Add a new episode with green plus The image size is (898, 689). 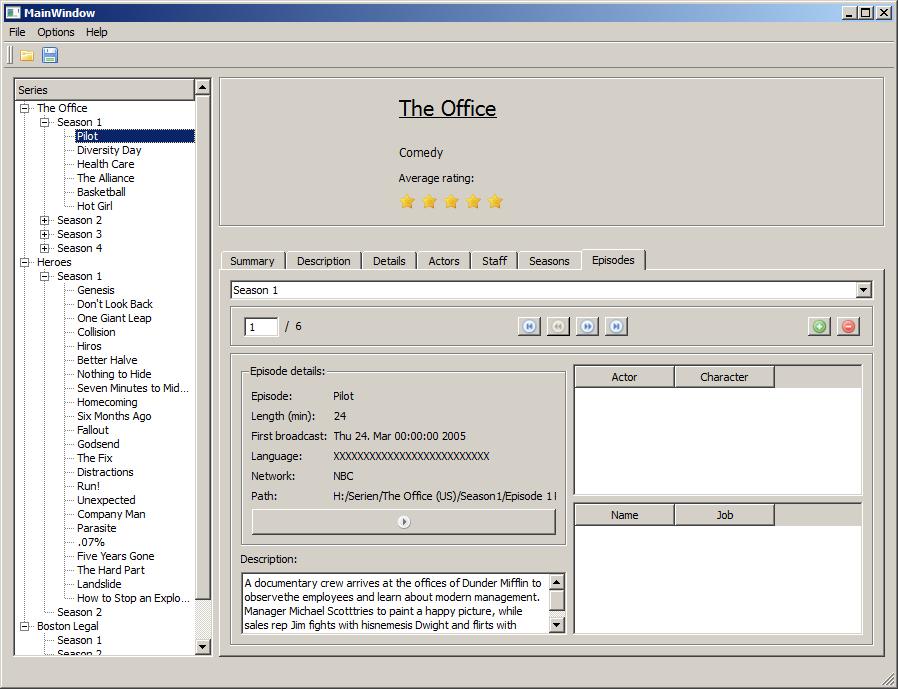pos(820,326)
